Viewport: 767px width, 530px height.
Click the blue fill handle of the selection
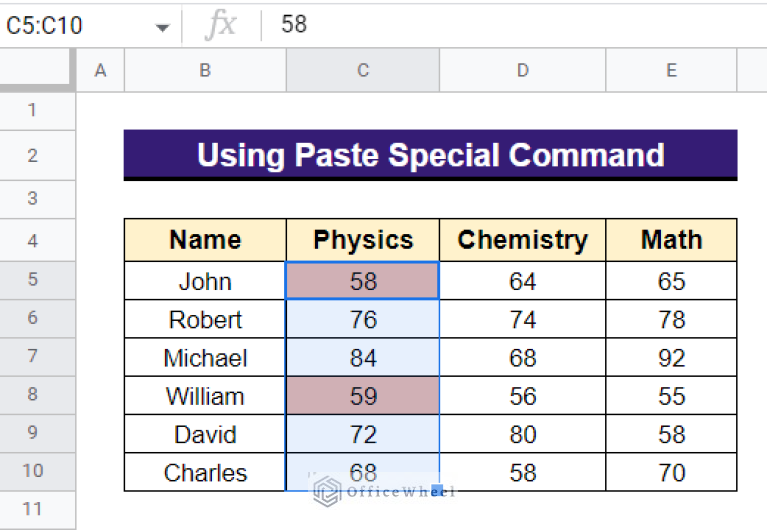(x=438, y=489)
